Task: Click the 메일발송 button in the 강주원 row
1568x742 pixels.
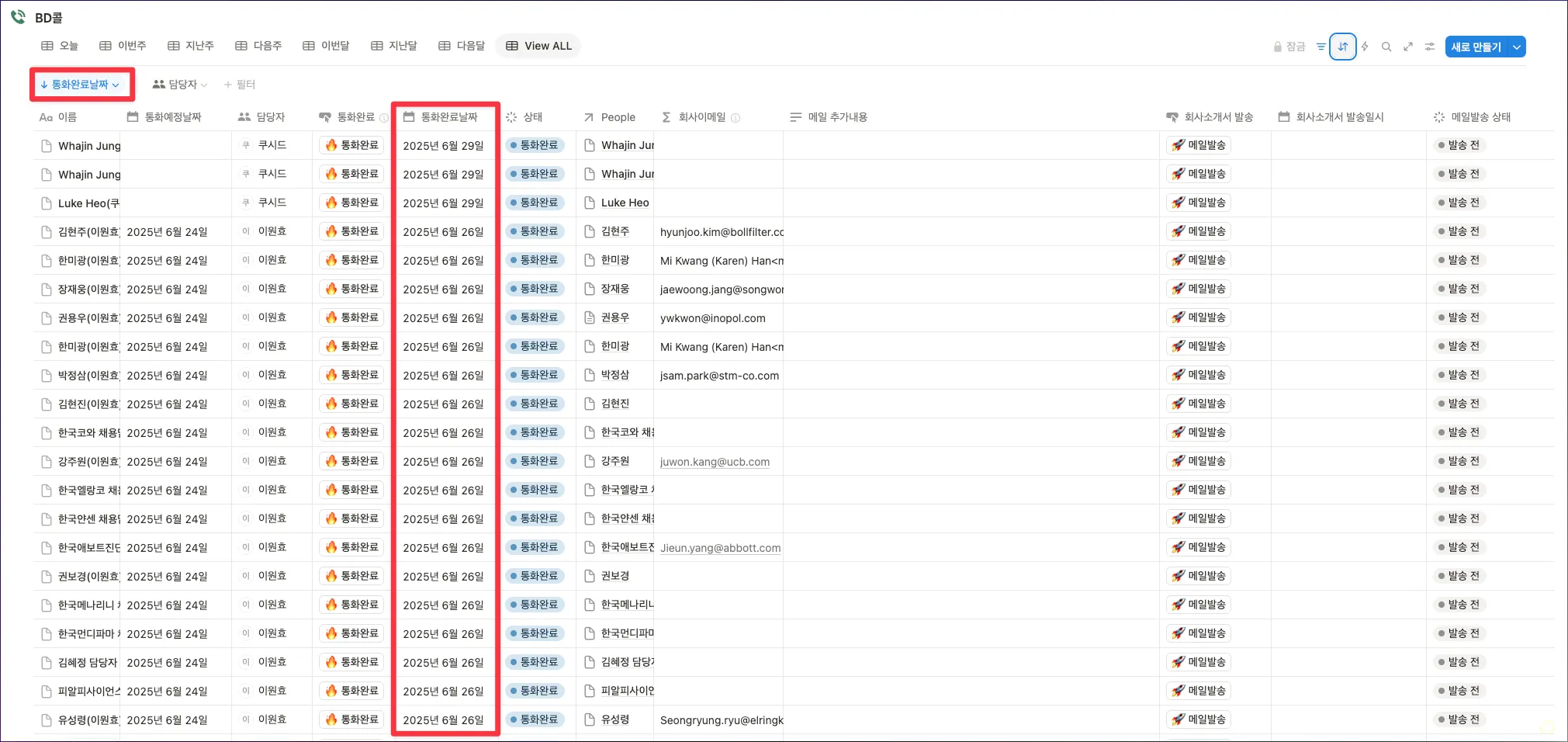Action: coord(1199,461)
